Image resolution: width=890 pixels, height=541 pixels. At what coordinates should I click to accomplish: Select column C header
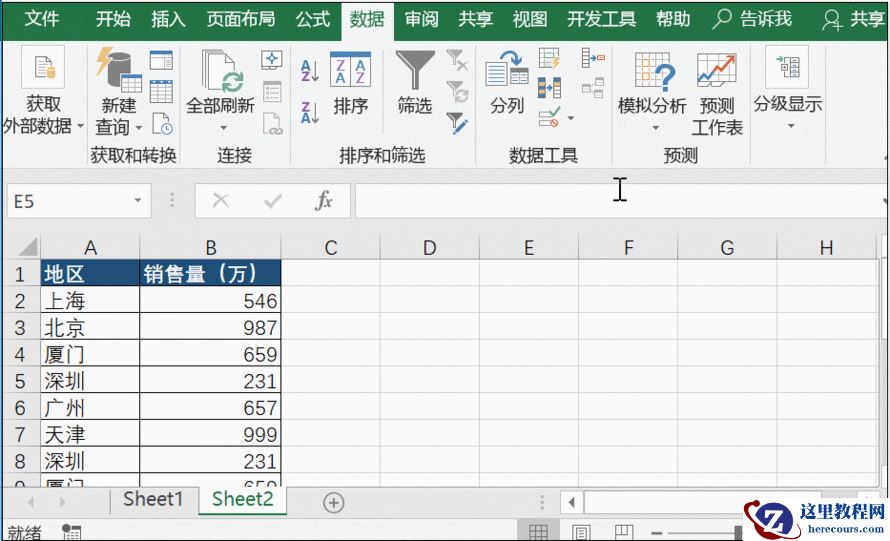pyautogui.click(x=330, y=248)
